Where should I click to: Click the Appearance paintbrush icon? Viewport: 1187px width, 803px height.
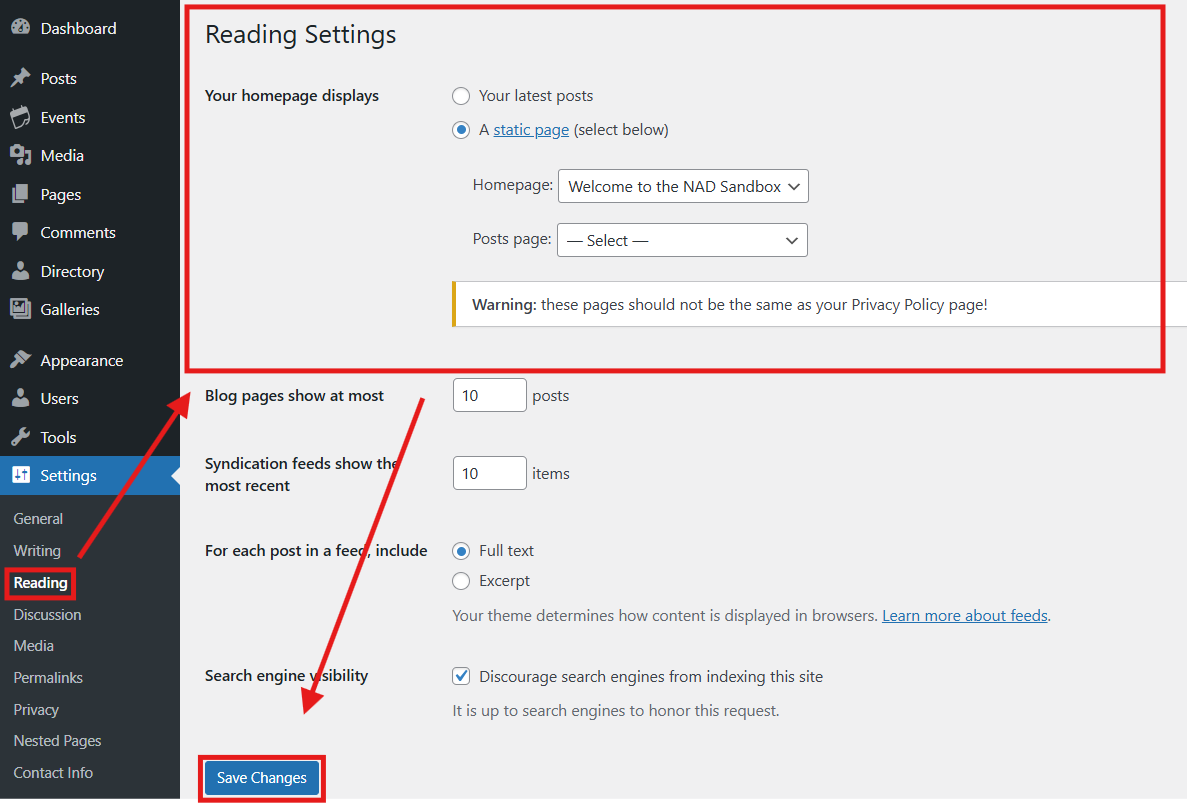point(20,360)
